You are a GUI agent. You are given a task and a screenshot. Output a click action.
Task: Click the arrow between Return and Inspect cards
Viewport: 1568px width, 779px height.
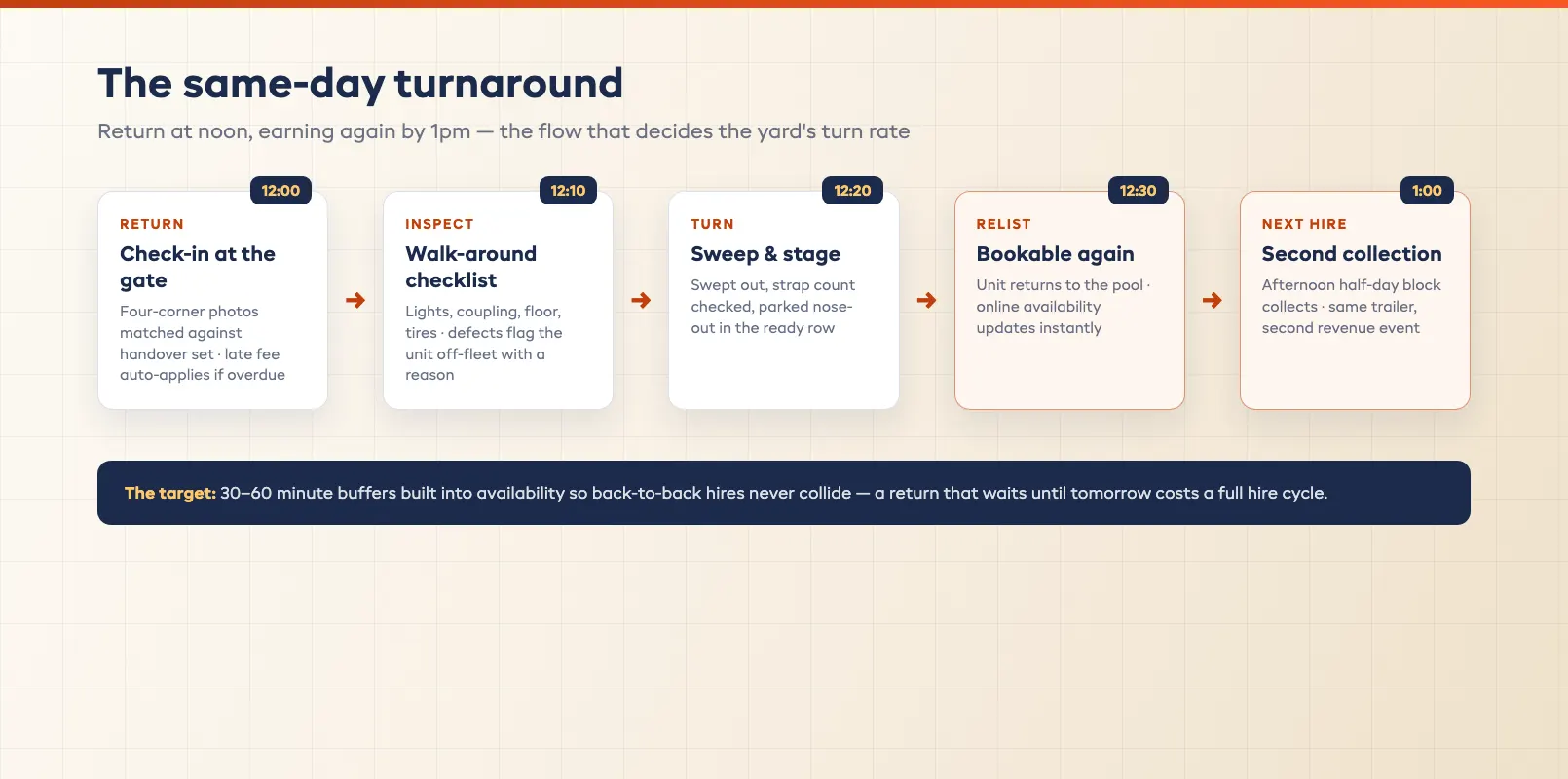coord(355,300)
